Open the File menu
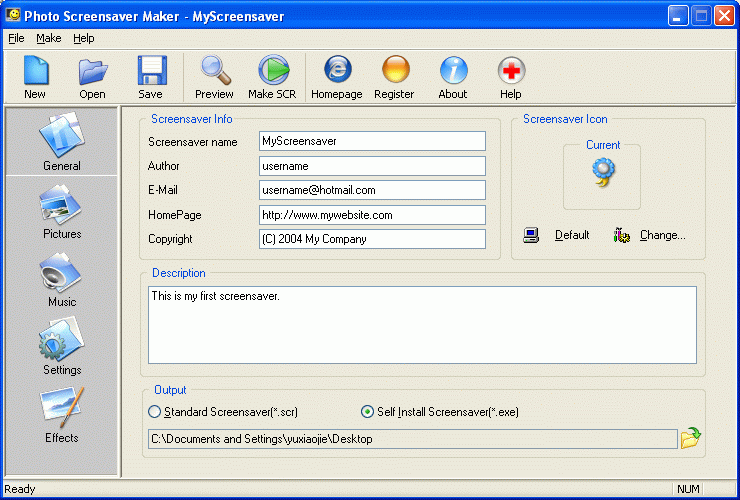Screen dimensions: 740x500 click(x=16, y=38)
